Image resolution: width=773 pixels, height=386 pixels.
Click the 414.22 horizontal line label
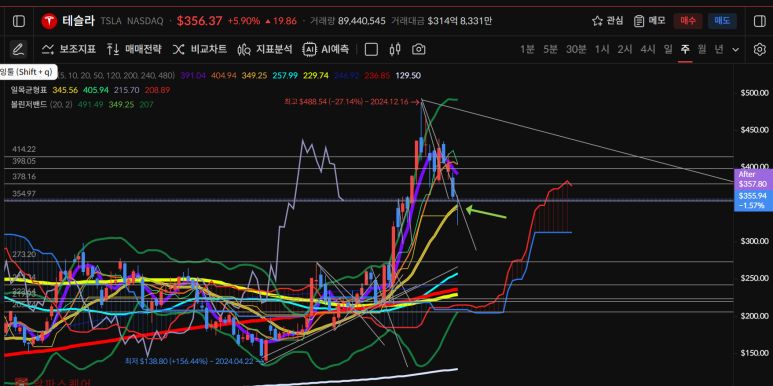(x=24, y=149)
